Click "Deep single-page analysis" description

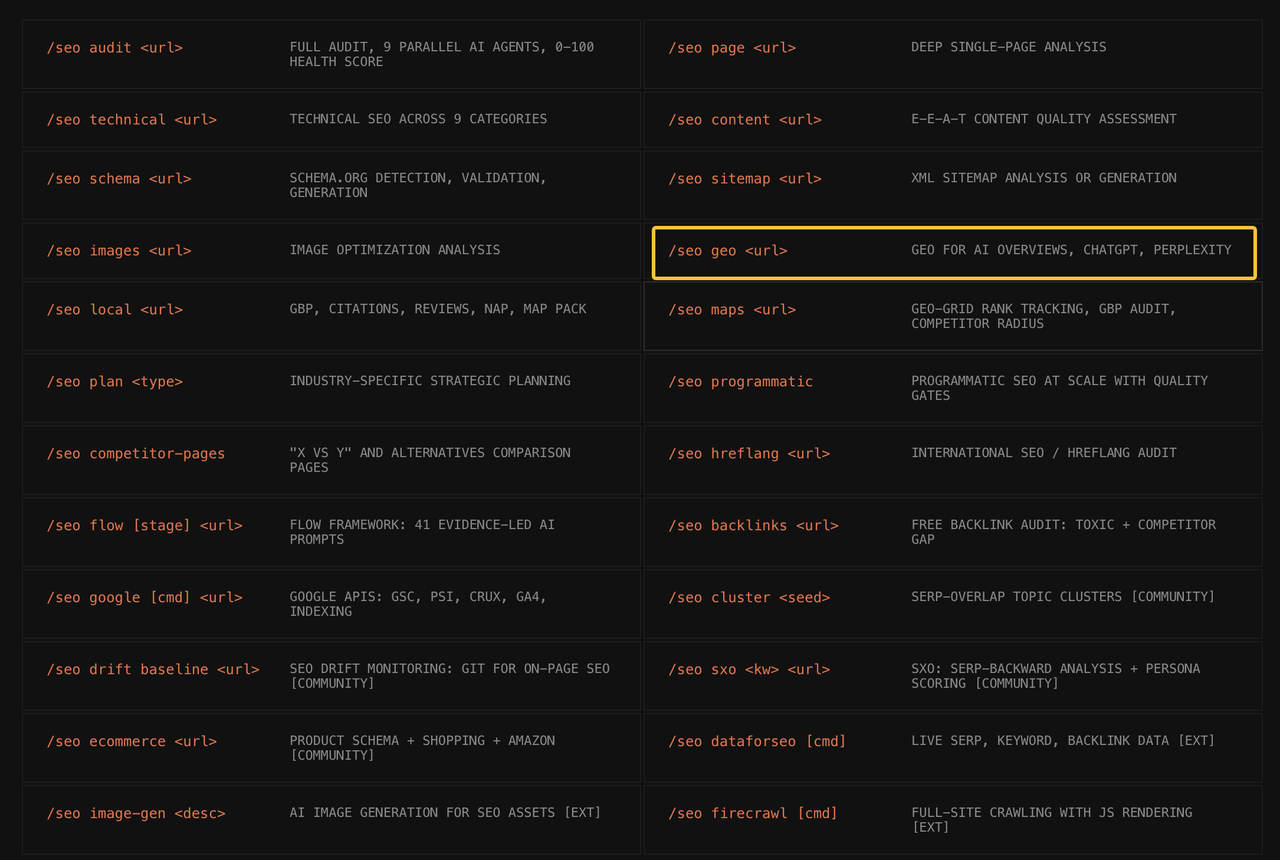(x=1009, y=47)
